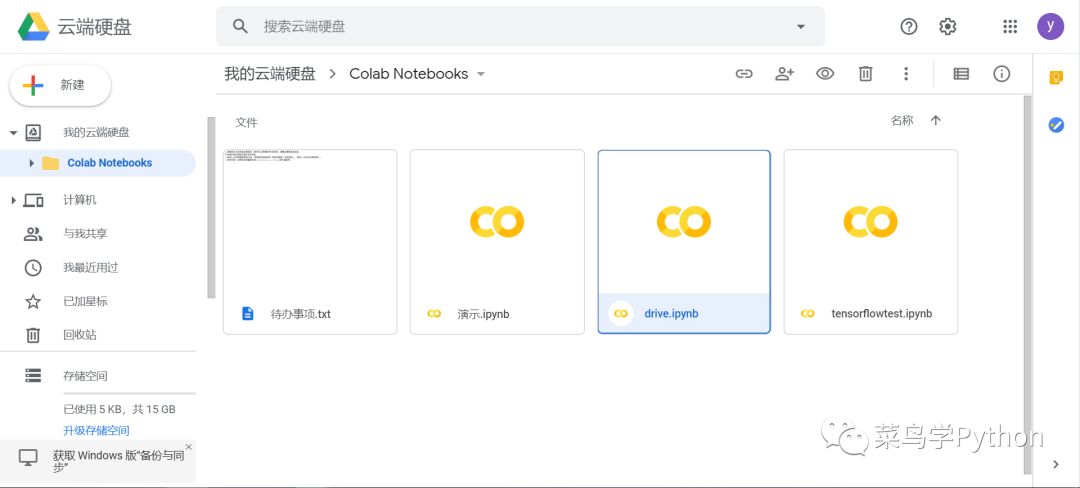Open the help question mark menu
The height and width of the screenshot is (488, 1080).
coord(909,27)
